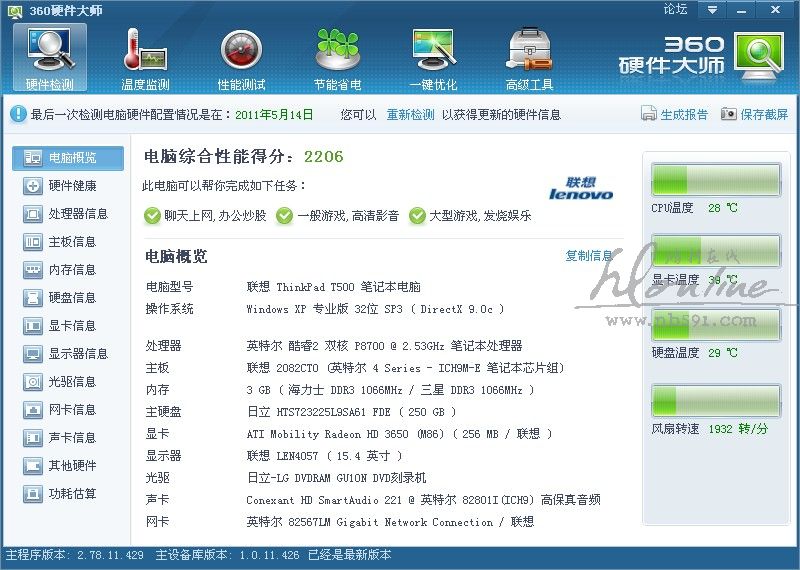Click the 82567LM Gigabit network card line
Image resolution: width=800 pixels, height=570 pixels.
[390, 522]
